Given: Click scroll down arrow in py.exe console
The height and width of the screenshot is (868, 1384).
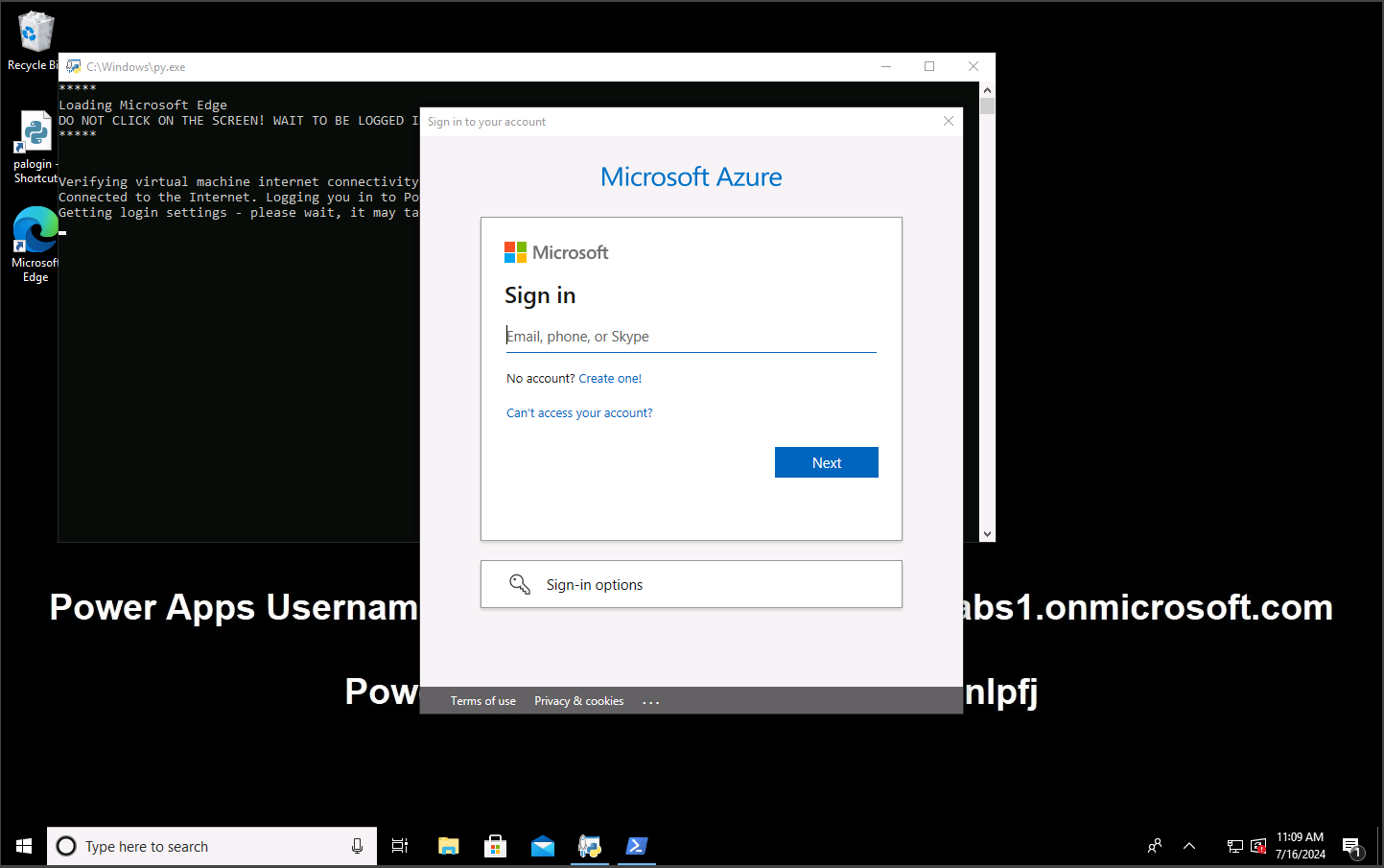Looking at the screenshot, I should (987, 534).
